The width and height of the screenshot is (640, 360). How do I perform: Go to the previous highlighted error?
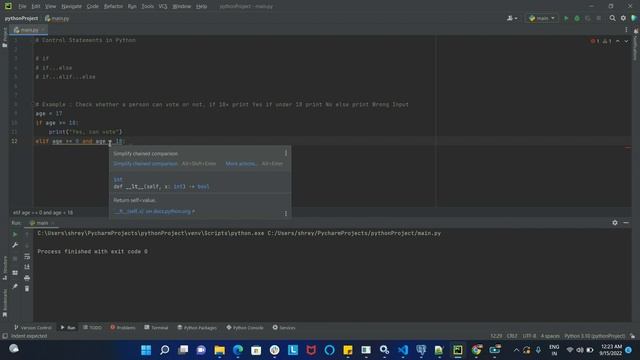point(618,41)
